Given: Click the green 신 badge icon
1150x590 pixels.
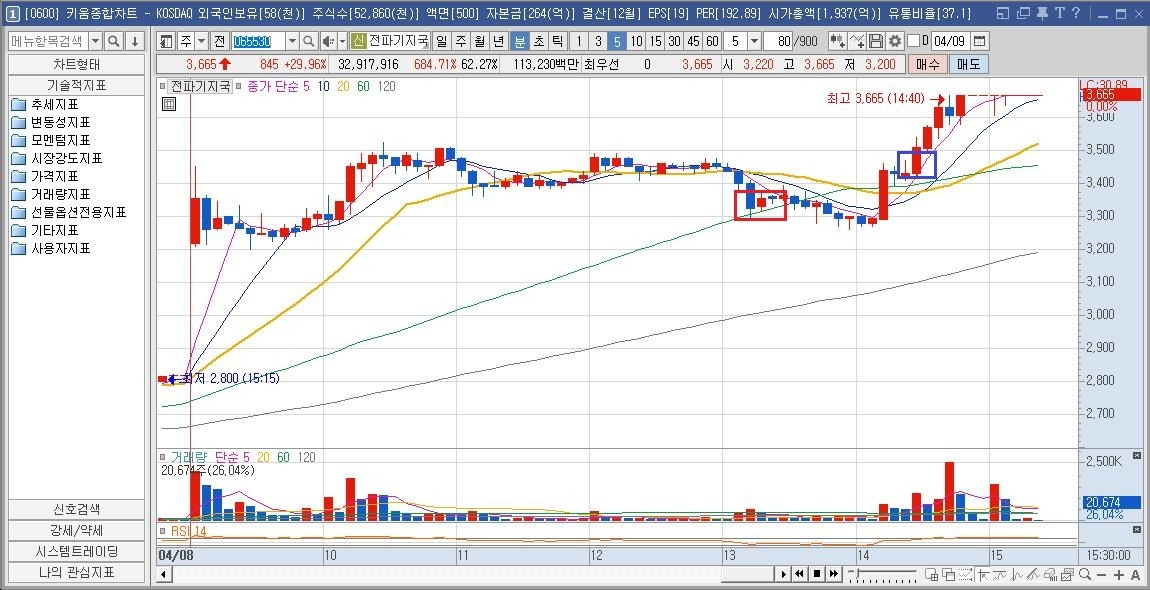Looking at the screenshot, I should pyautogui.click(x=359, y=41).
